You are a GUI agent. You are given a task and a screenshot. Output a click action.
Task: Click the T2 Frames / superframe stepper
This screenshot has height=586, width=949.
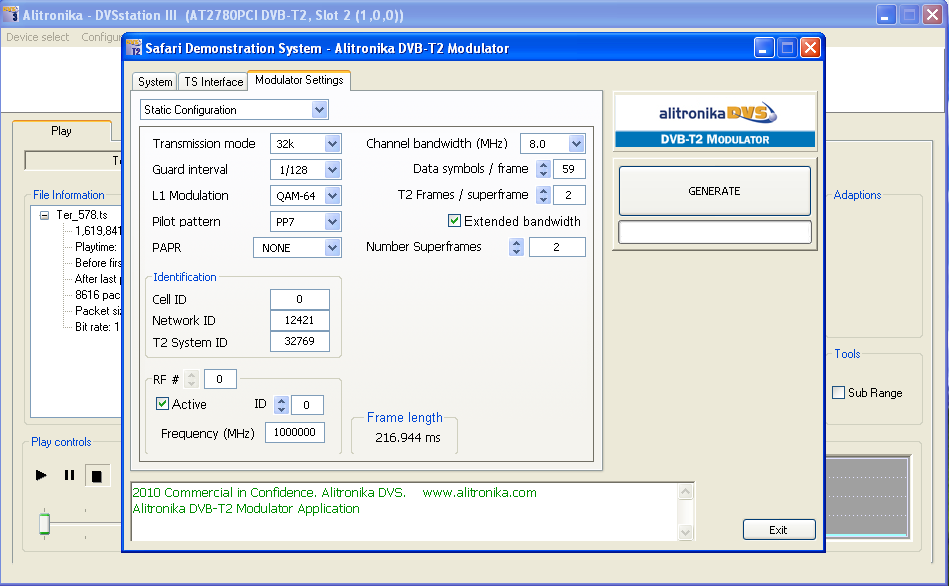click(543, 195)
